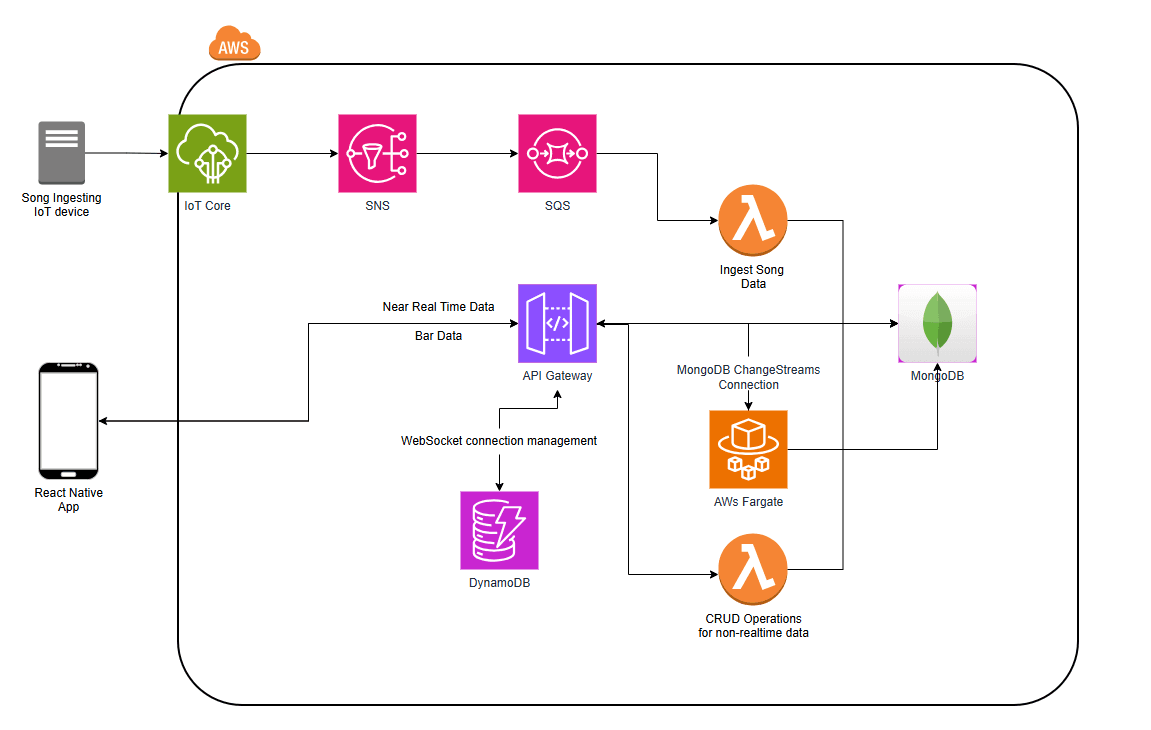Select the IoT Core icon
This screenshot has height=730, width=1151.
207,153
